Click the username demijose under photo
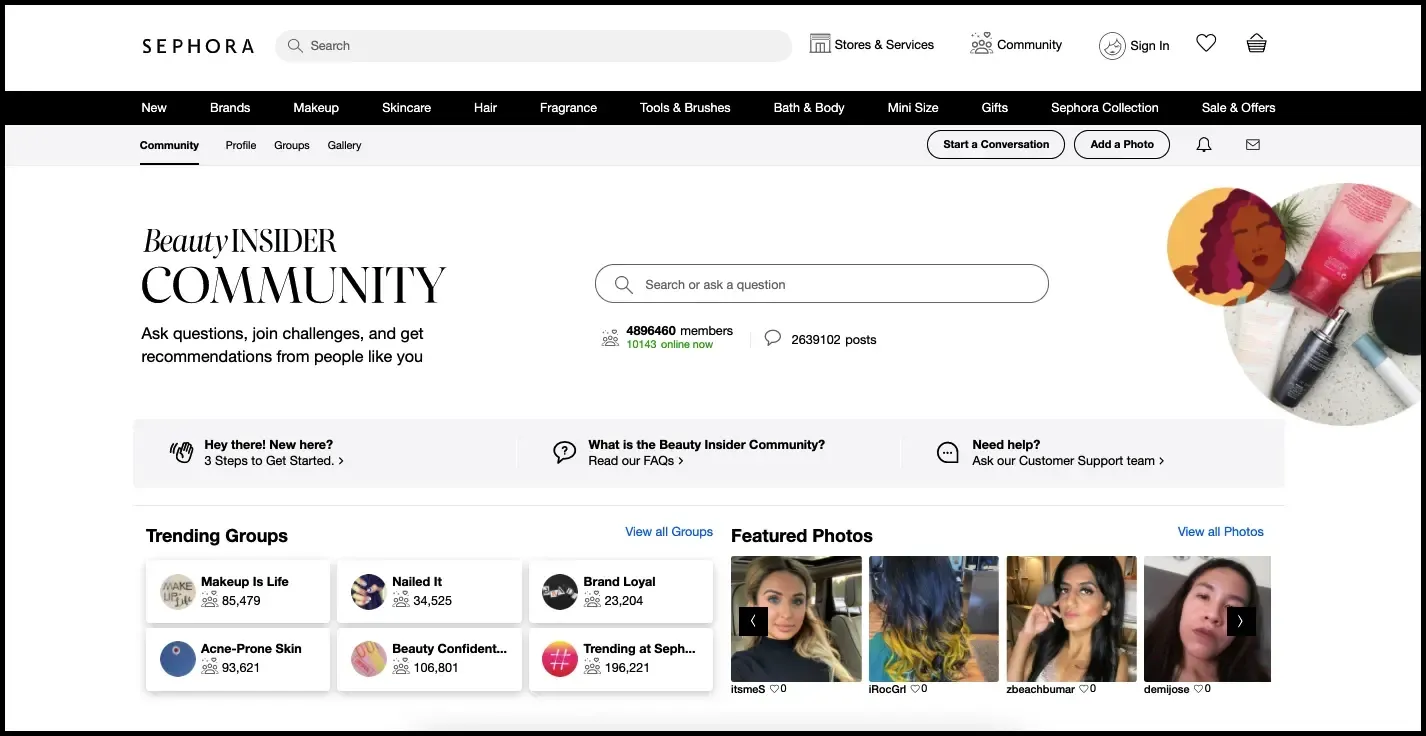 tap(1167, 690)
